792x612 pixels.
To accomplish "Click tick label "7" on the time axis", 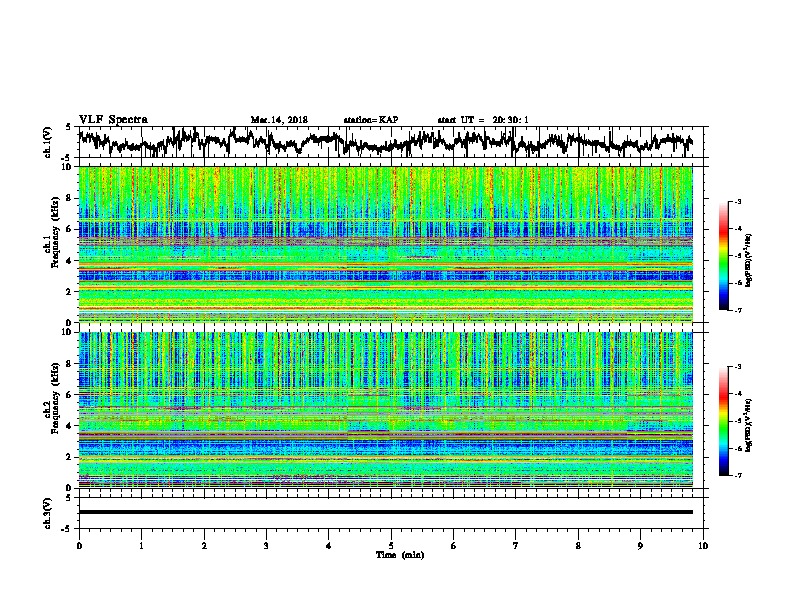I will point(516,546).
